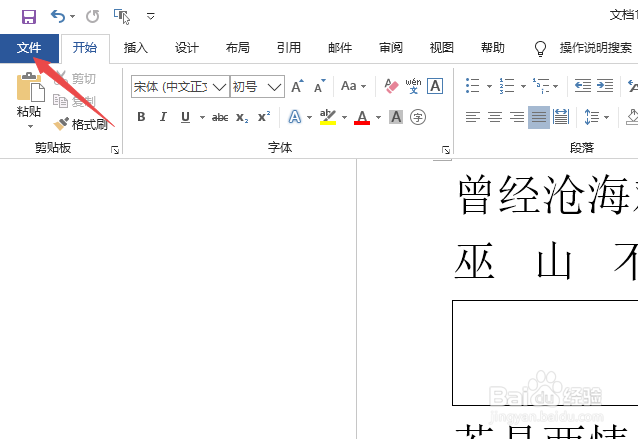
Task: Open the undo history dropdown arrow
Action: 72,17
